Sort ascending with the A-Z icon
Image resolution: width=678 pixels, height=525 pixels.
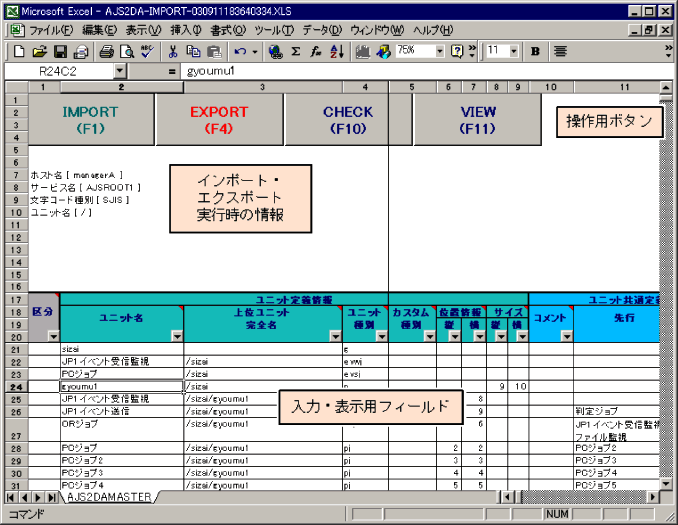pyautogui.click(x=337, y=51)
